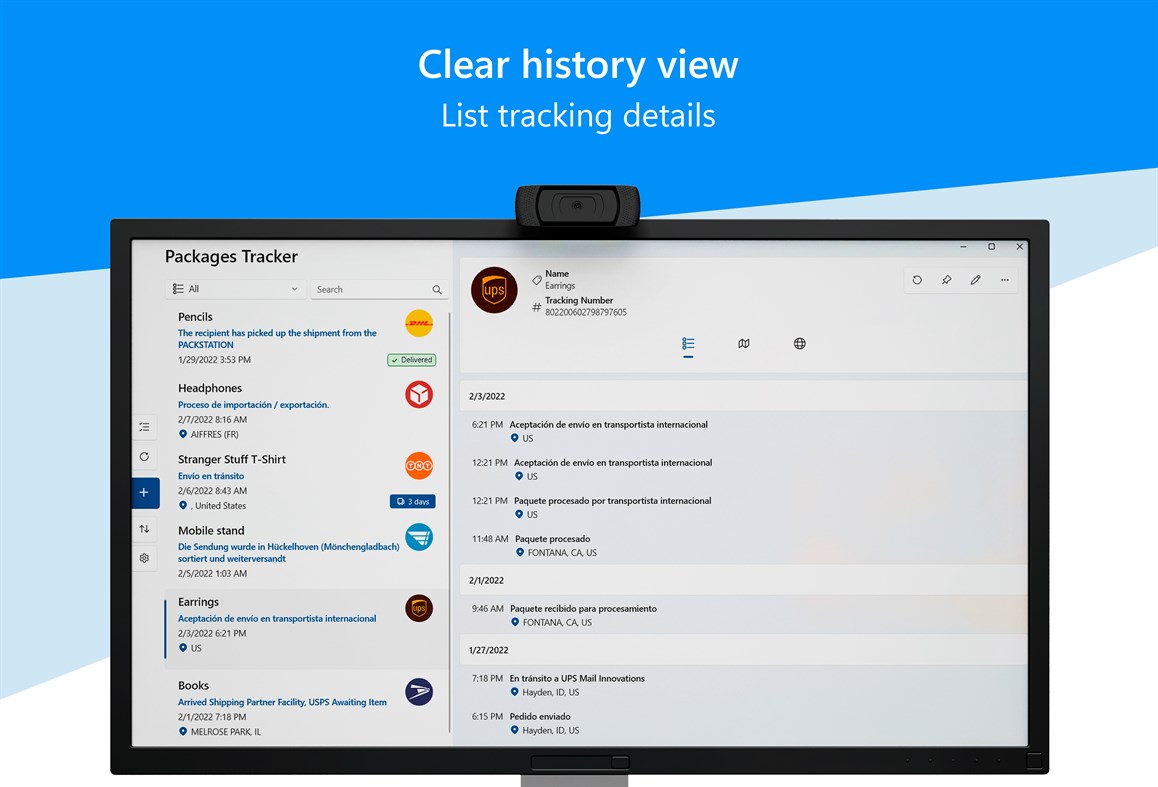Open the more options ellipsis menu
The height and width of the screenshot is (787, 1158).
coord(1004,280)
